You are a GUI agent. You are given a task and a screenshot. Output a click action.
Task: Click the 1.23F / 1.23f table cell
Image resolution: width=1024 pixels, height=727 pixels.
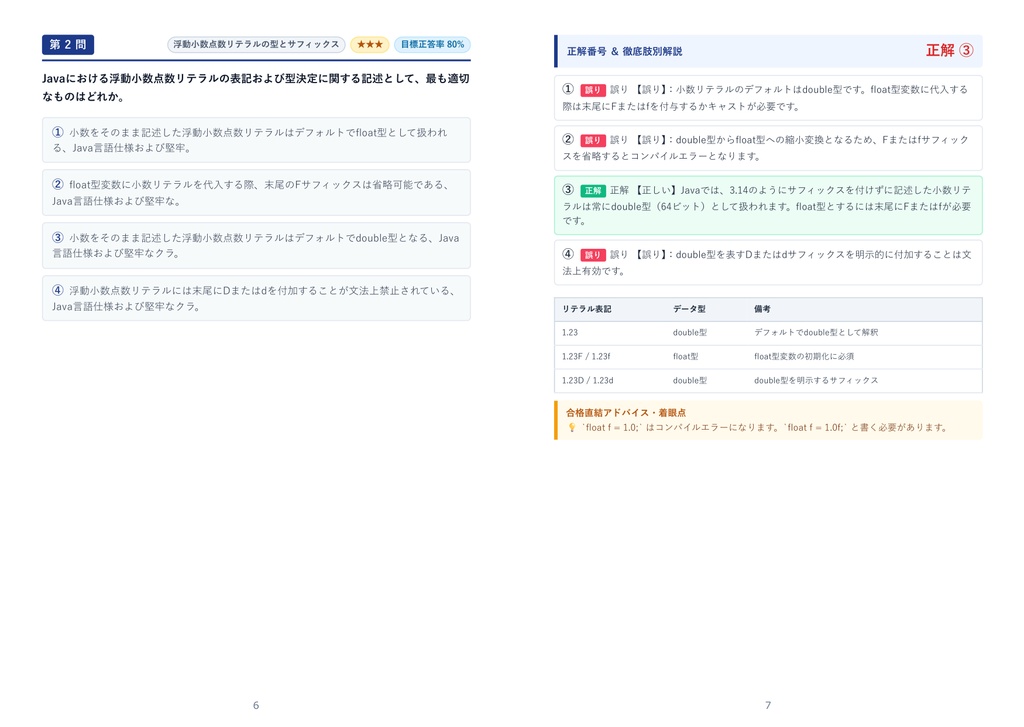coord(586,357)
